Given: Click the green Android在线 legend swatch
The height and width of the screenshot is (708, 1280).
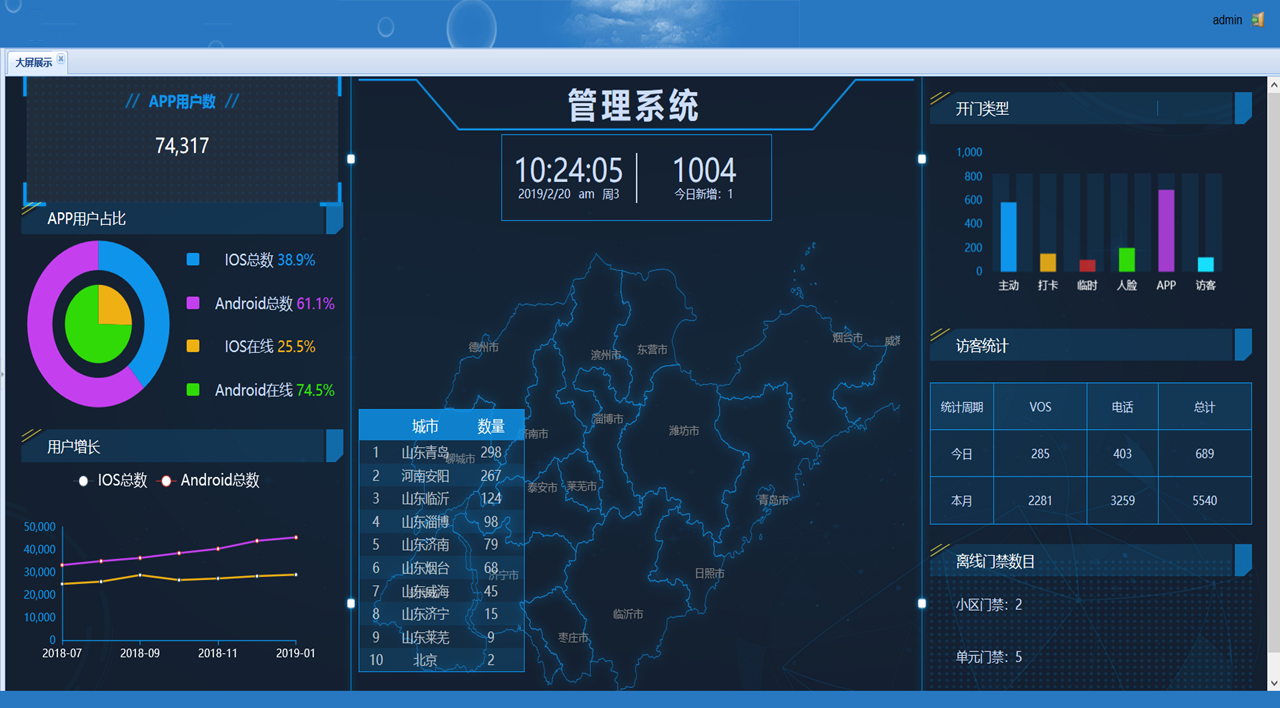Looking at the screenshot, I should click(193, 390).
